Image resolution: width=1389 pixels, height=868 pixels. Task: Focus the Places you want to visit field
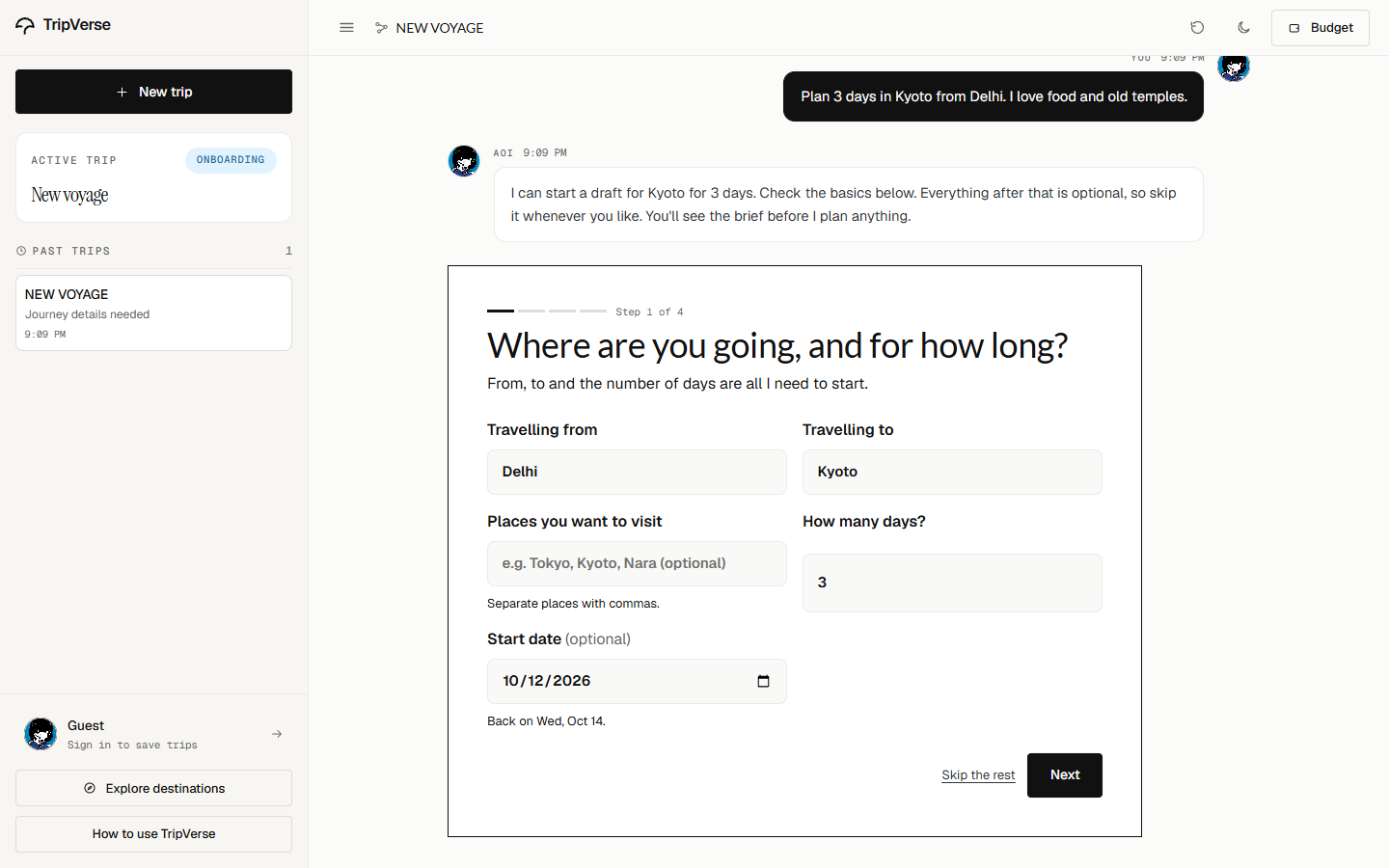637,563
